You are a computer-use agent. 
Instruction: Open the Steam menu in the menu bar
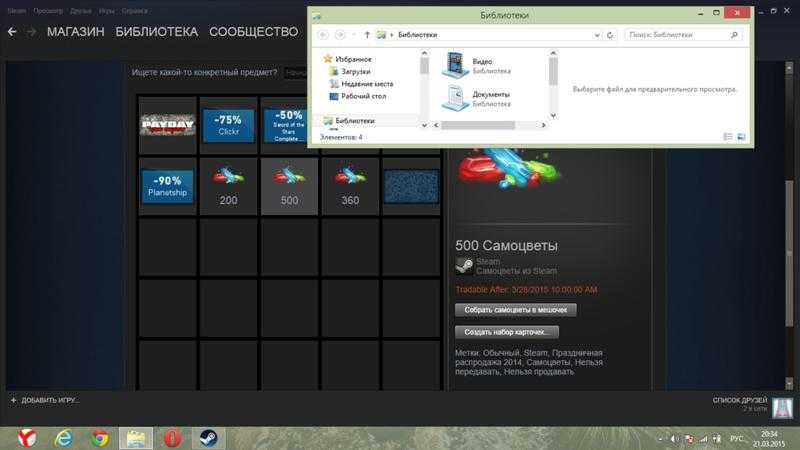click(x=16, y=11)
